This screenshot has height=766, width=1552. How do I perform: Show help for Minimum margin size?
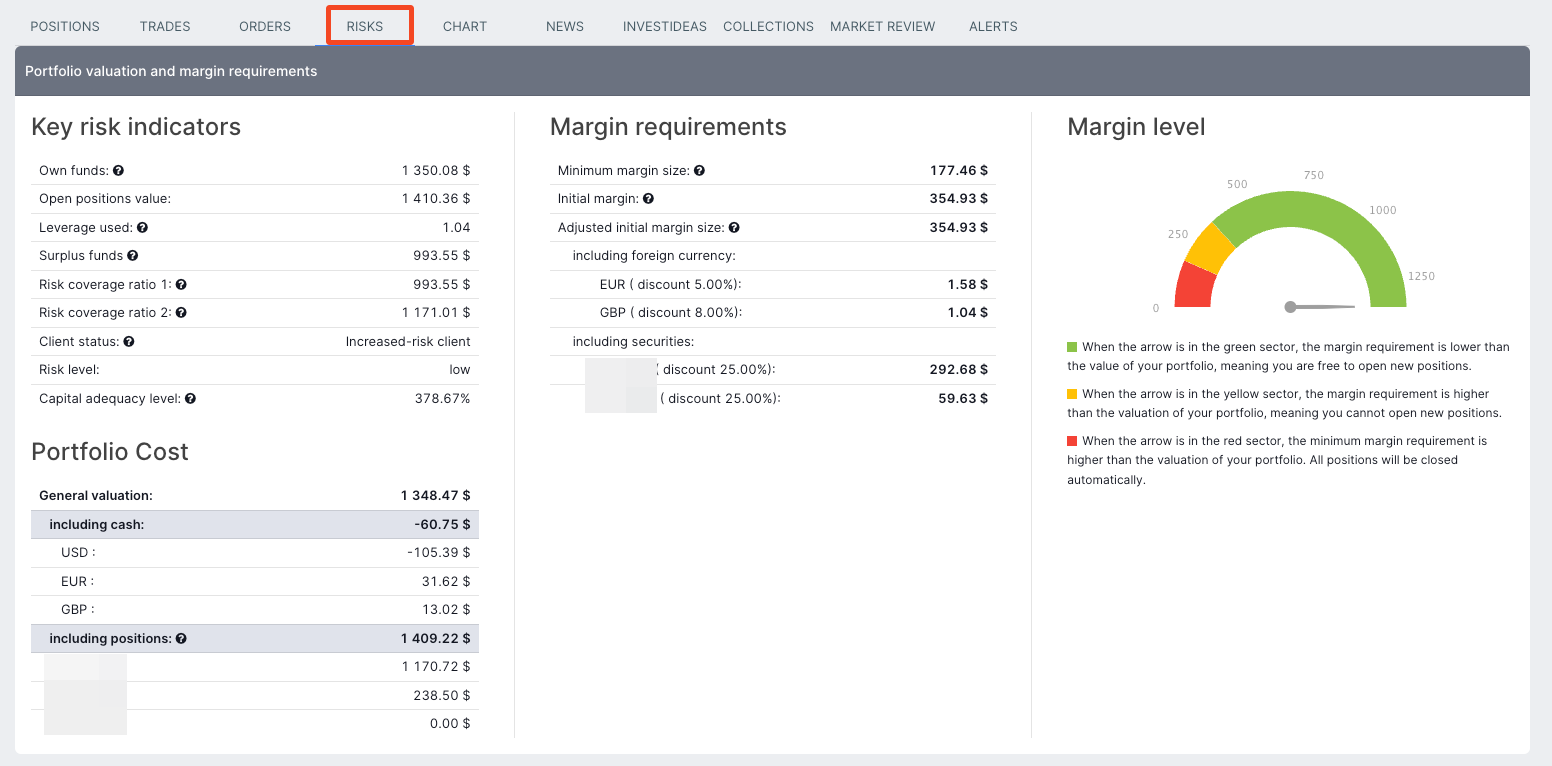[699, 171]
